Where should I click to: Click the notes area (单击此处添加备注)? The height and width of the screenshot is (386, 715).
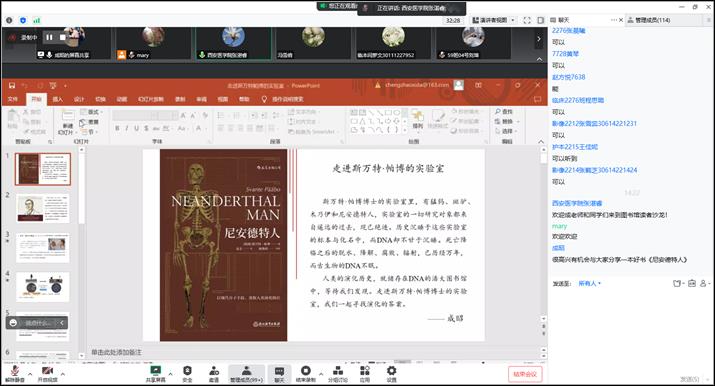[116, 352]
